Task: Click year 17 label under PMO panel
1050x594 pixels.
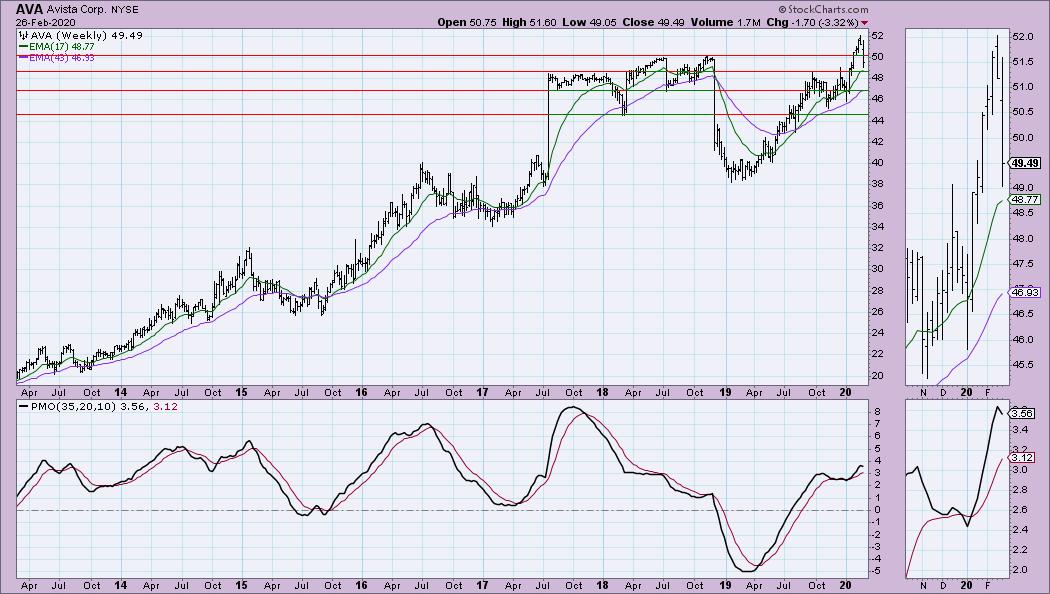Action: [482, 585]
